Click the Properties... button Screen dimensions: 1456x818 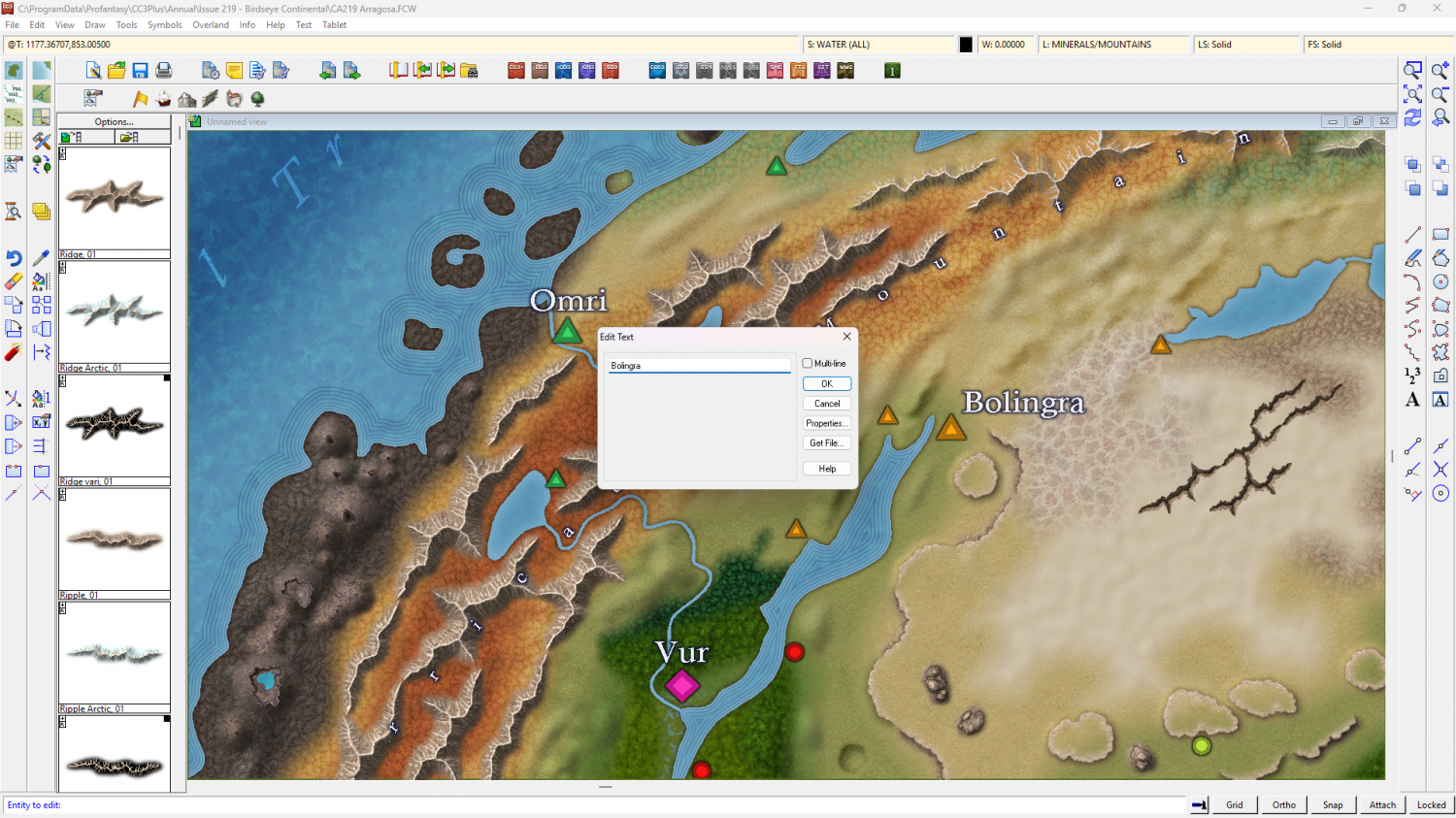pyautogui.click(x=827, y=423)
